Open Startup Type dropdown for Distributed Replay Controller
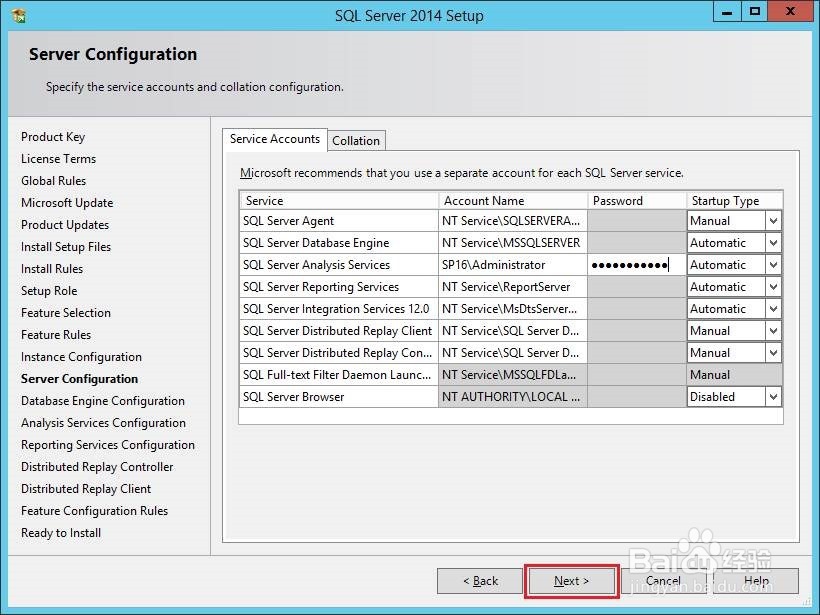The width and height of the screenshot is (820, 615). [773, 353]
